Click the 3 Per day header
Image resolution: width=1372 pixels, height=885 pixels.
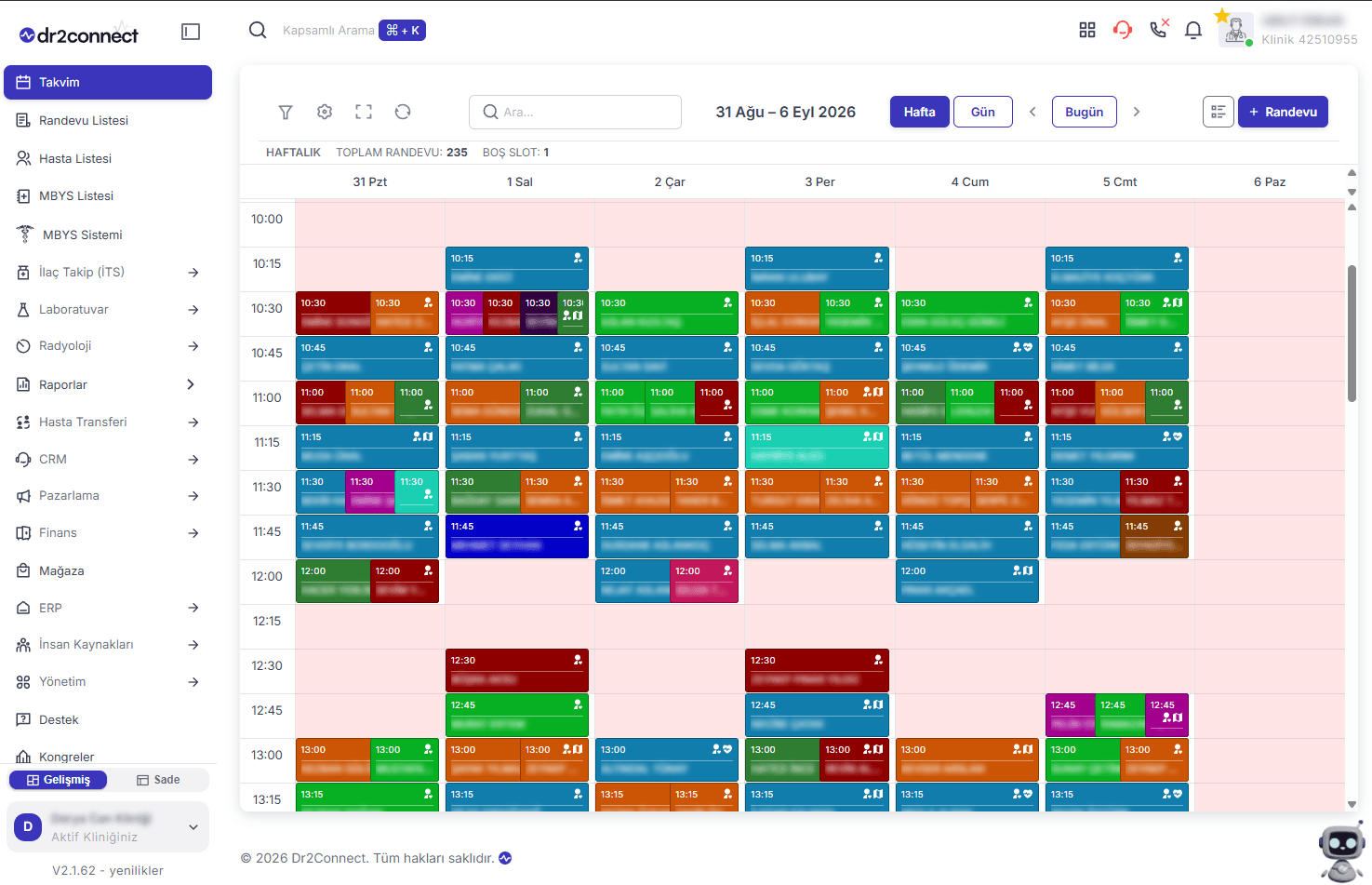point(819,181)
